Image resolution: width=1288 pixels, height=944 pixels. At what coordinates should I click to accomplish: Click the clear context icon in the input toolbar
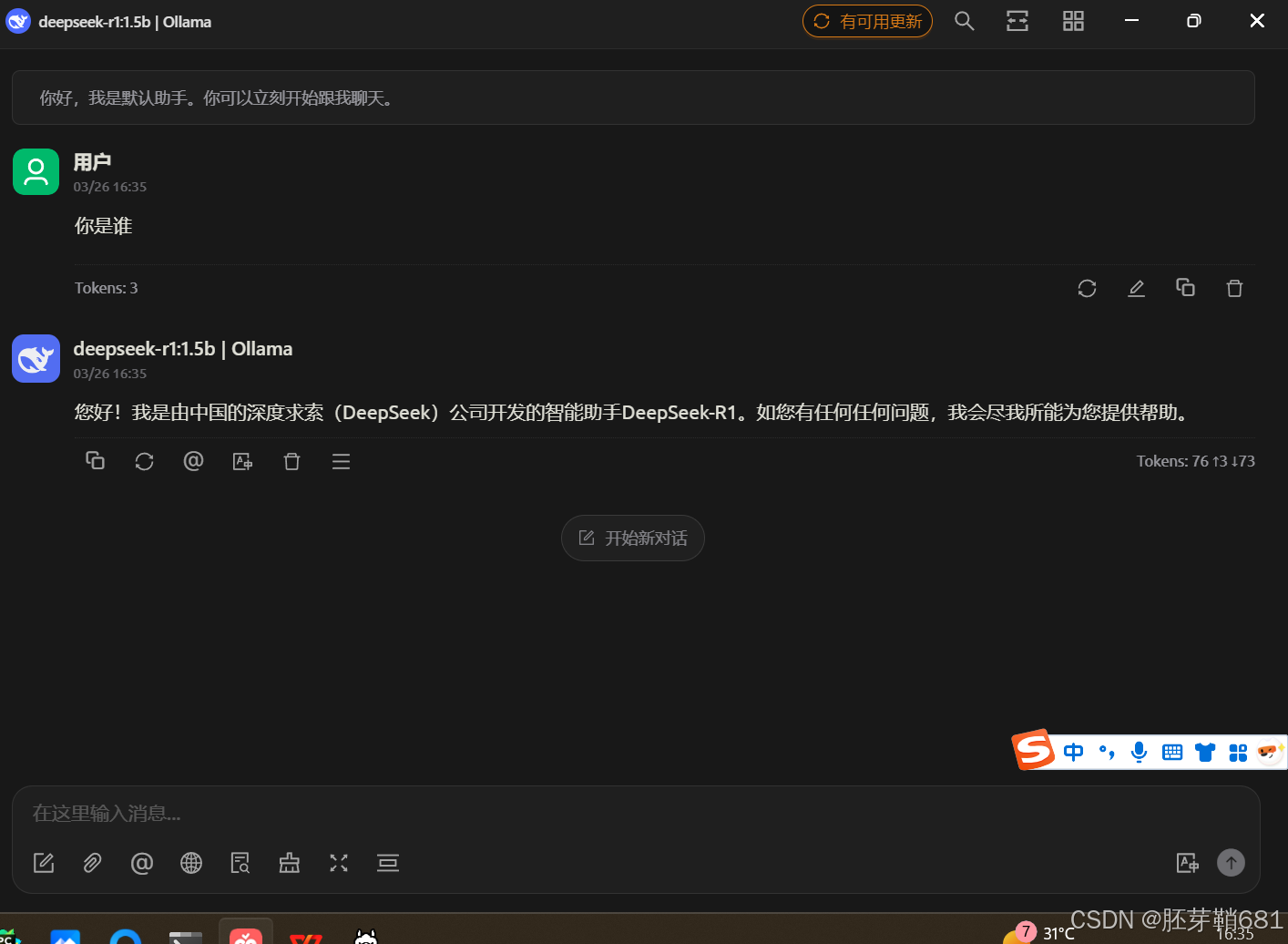[x=388, y=863]
